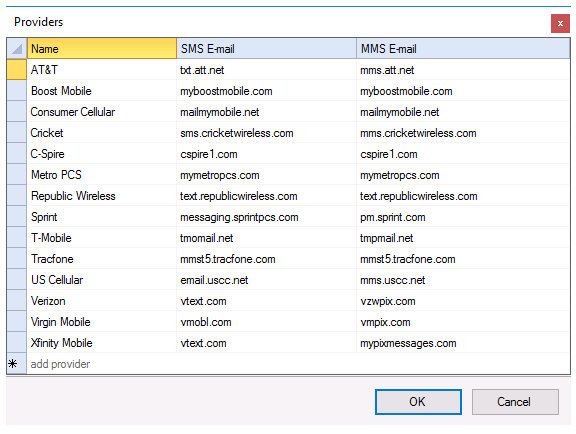Select the vmobl.com cell

click(266, 322)
